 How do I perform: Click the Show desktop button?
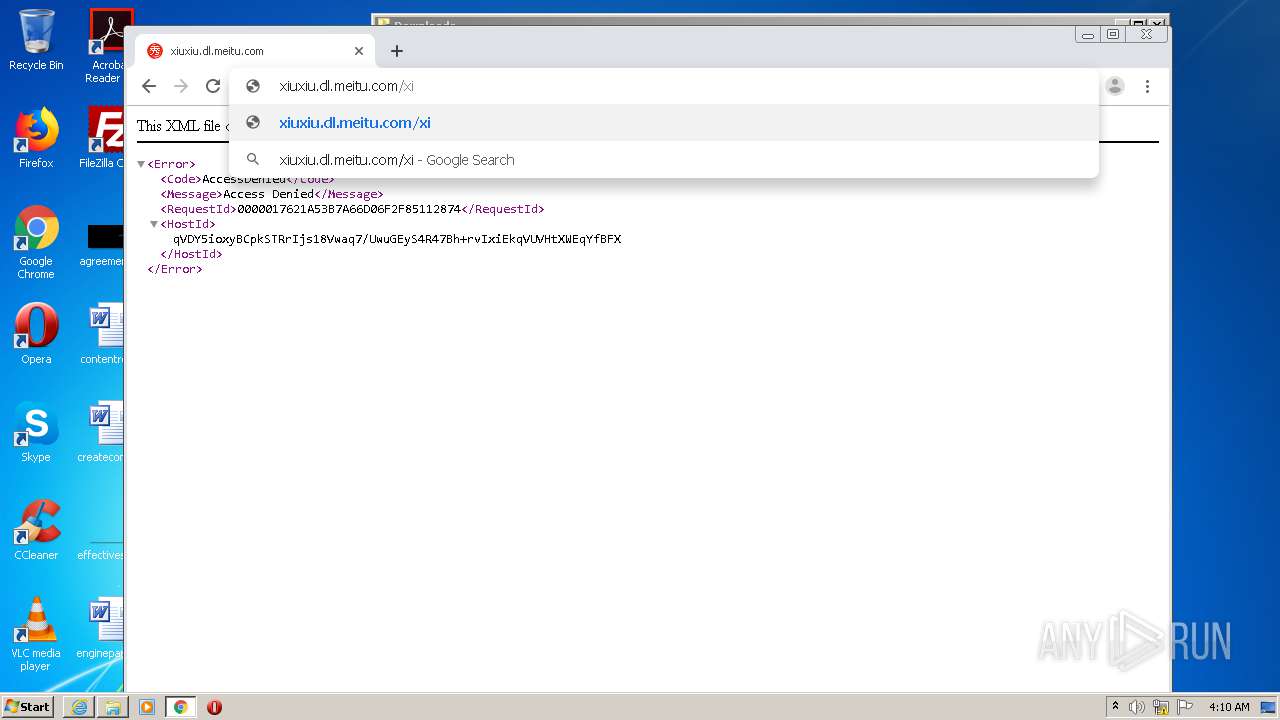[1270, 707]
